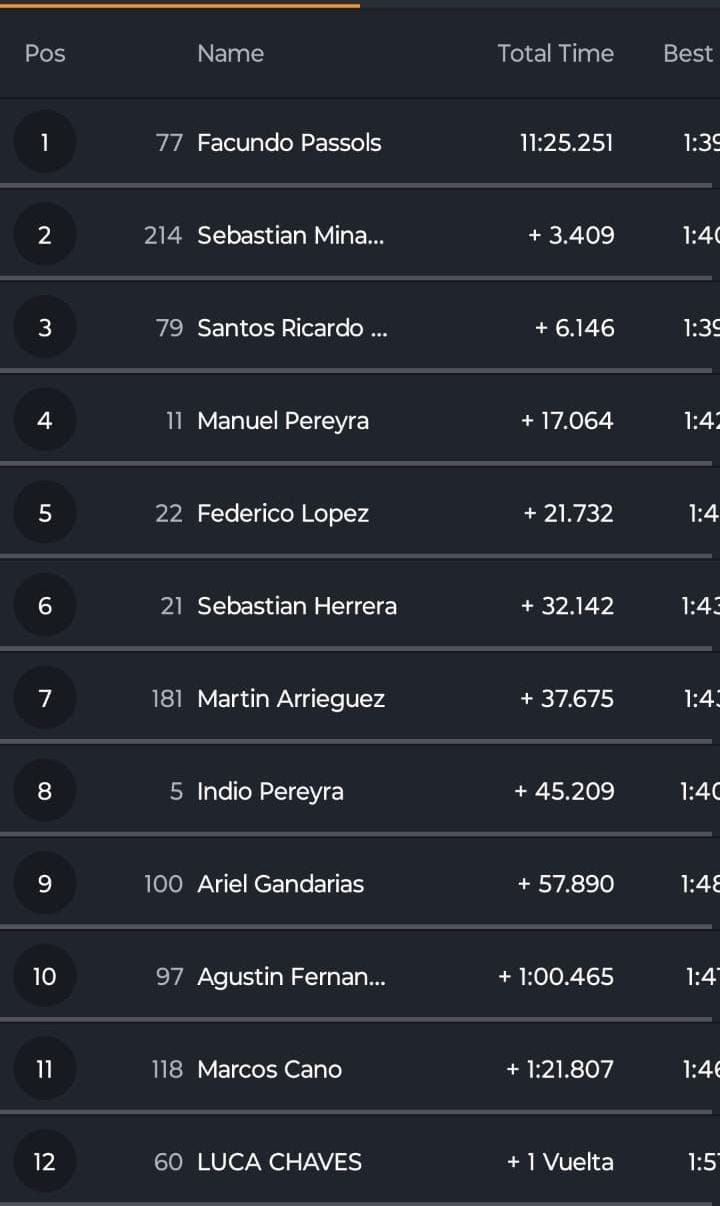Click position 8 circle badge

[44, 791]
